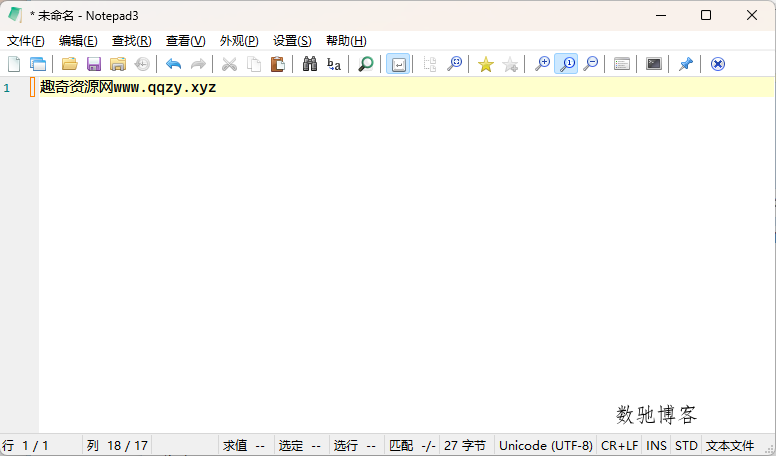The image size is (776, 456).
Task: Open a file with the yellow folder icon
Action: pos(69,64)
